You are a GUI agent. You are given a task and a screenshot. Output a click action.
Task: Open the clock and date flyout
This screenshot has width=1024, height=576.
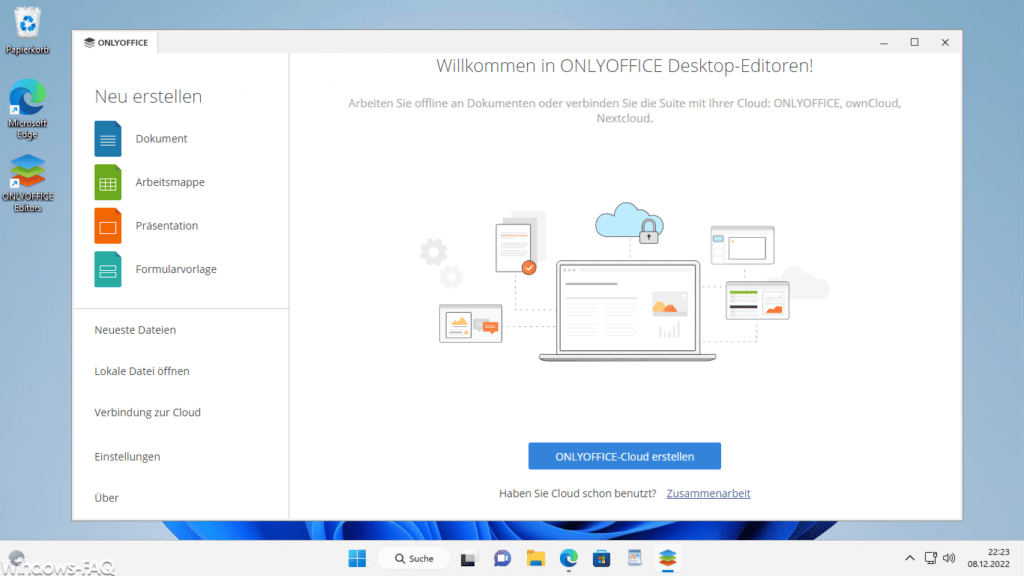coord(989,558)
